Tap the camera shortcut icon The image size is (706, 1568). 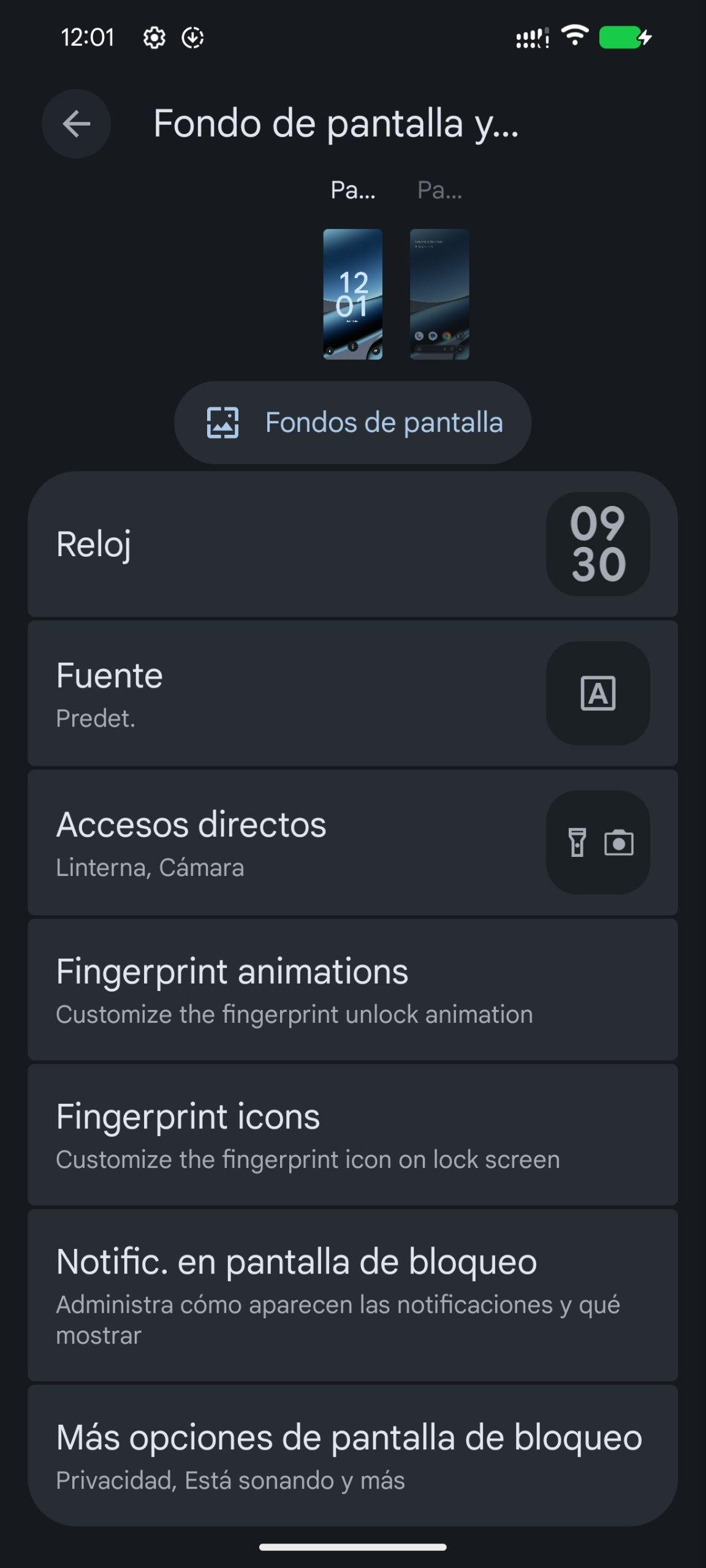(619, 843)
